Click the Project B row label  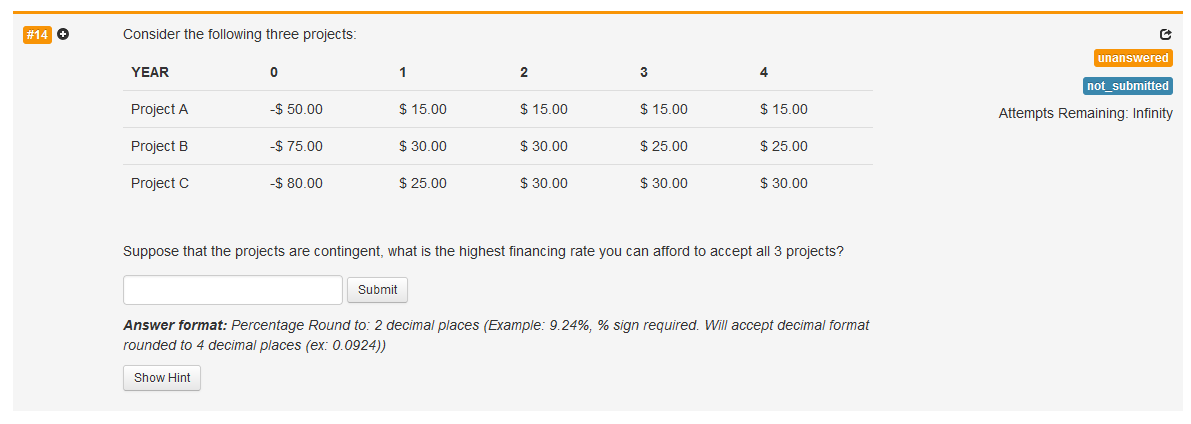pos(159,146)
